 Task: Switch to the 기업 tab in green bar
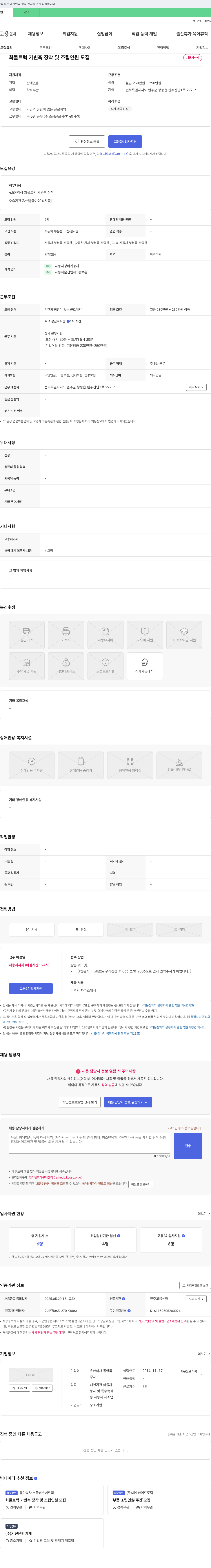point(26,12)
